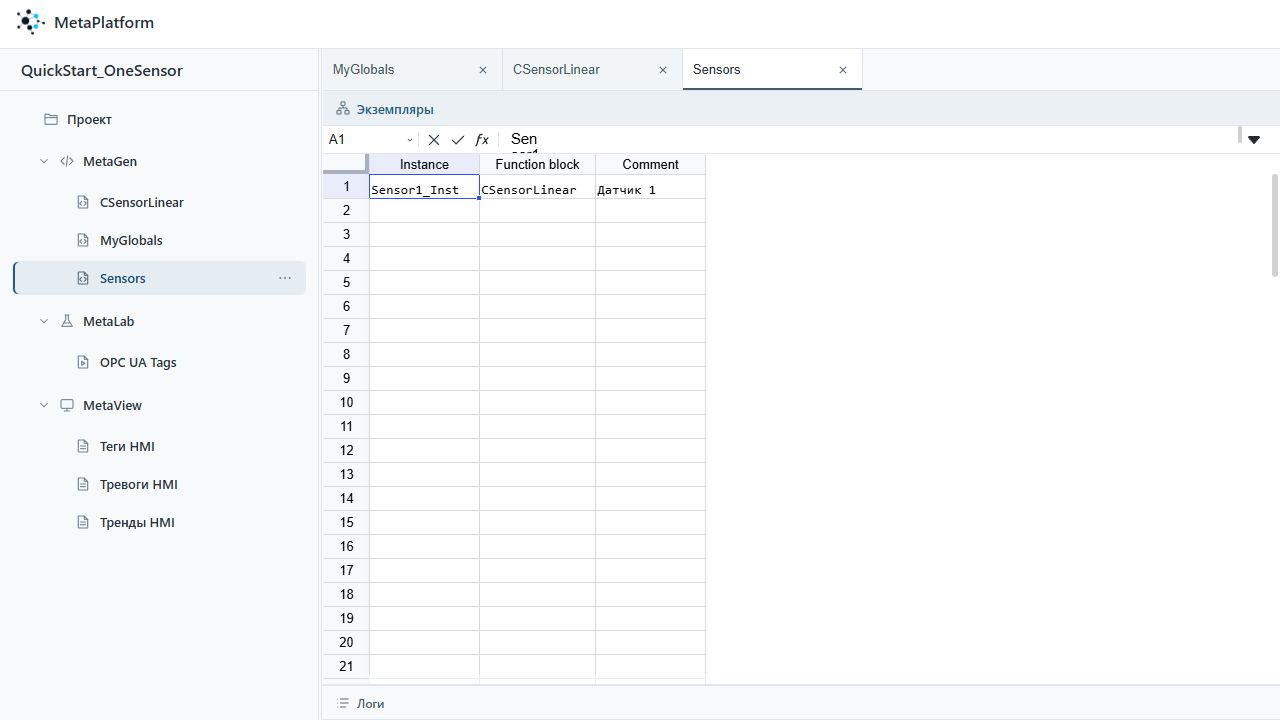1280x720 pixels.
Task: Collapse the MetaGen tree node
Action: [x=44, y=161]
